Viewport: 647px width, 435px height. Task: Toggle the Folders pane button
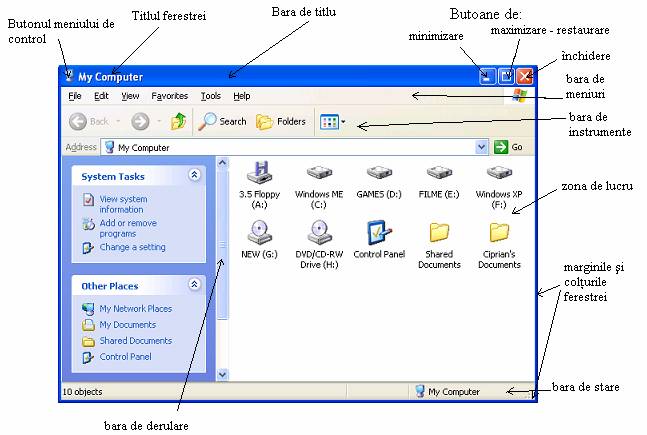point(281,122)
